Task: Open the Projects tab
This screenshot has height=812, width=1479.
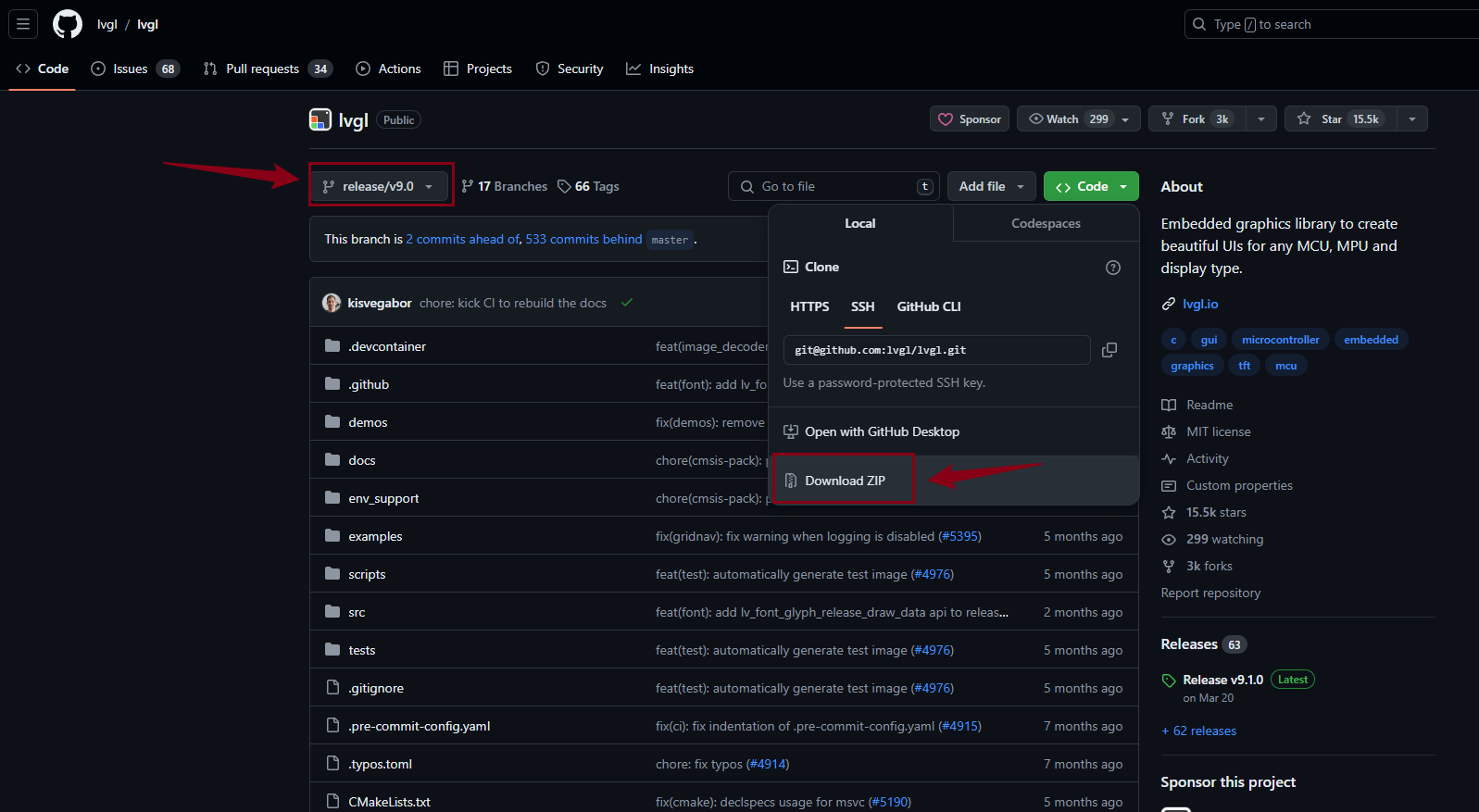Action: [x=478, y=69]
